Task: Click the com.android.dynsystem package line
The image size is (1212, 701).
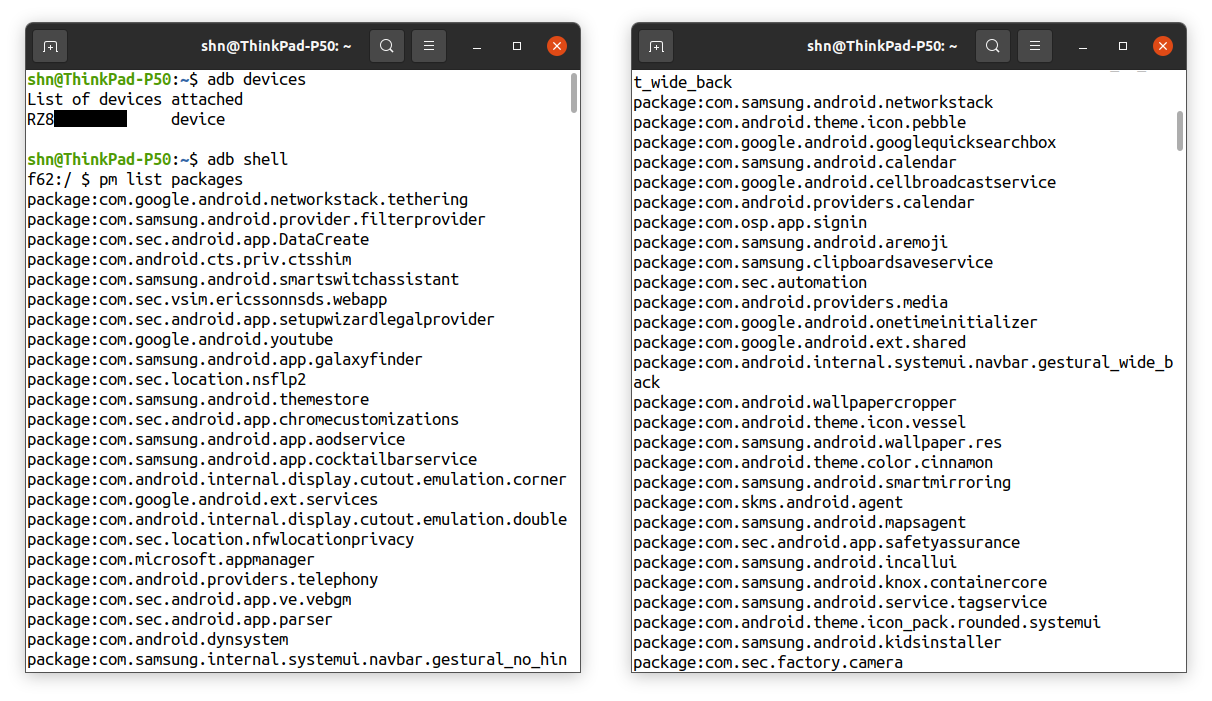Action: [x=158, y=639]
